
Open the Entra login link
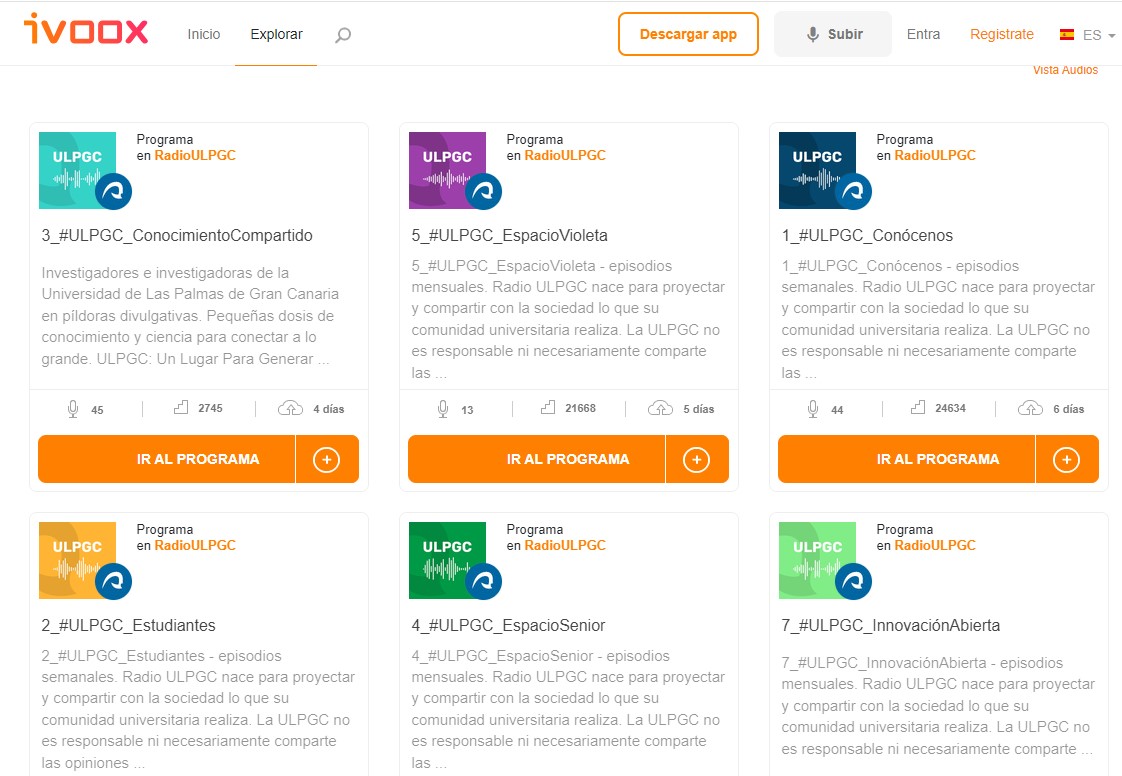click(923, 34)
